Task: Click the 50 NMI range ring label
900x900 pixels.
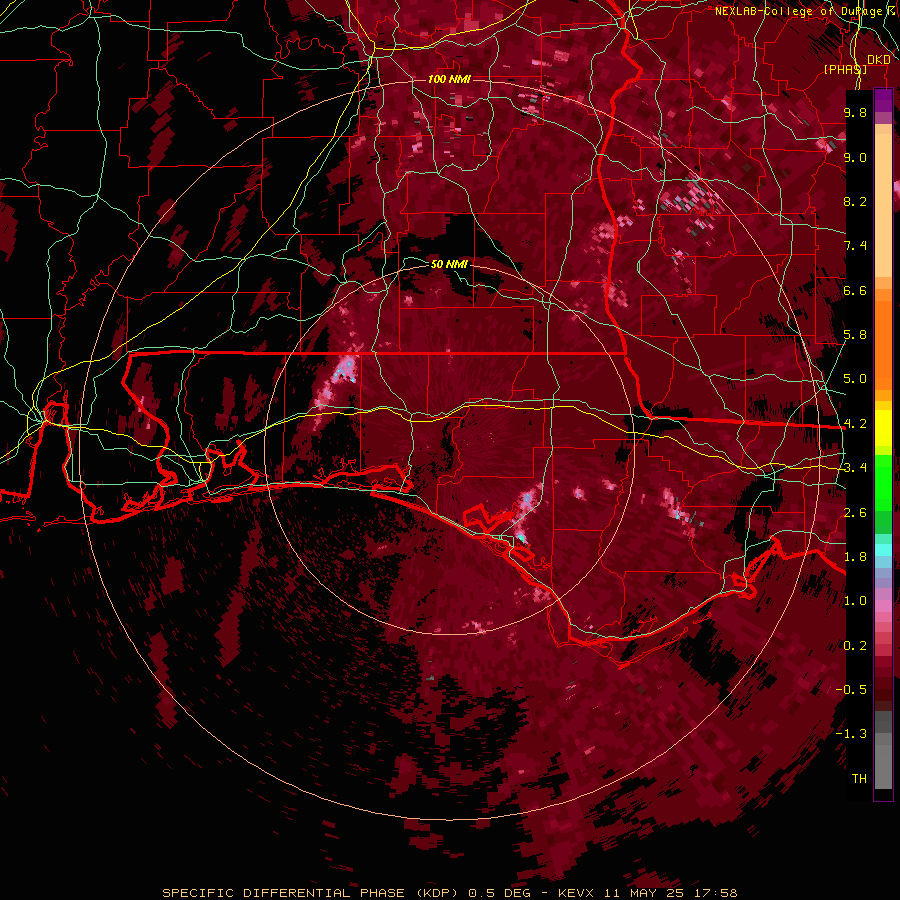Action: point(449,264)
